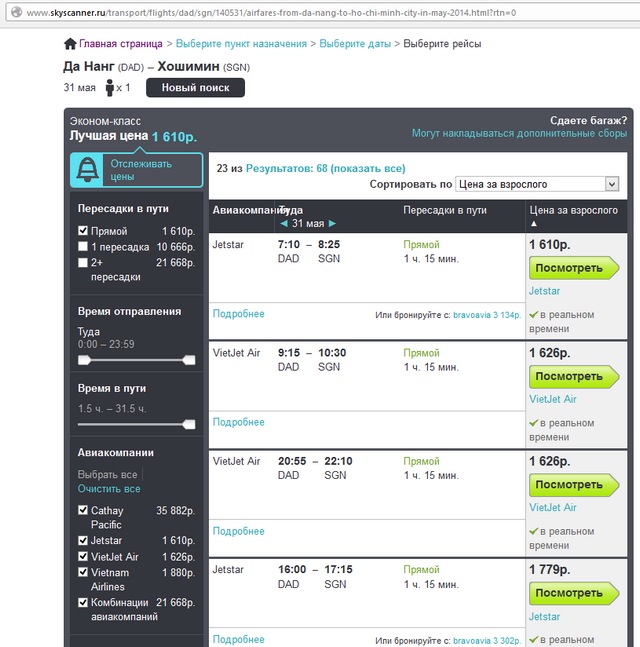
Task: Uncheck Cathay Pacific airline filter
Action: click(83, 510)
